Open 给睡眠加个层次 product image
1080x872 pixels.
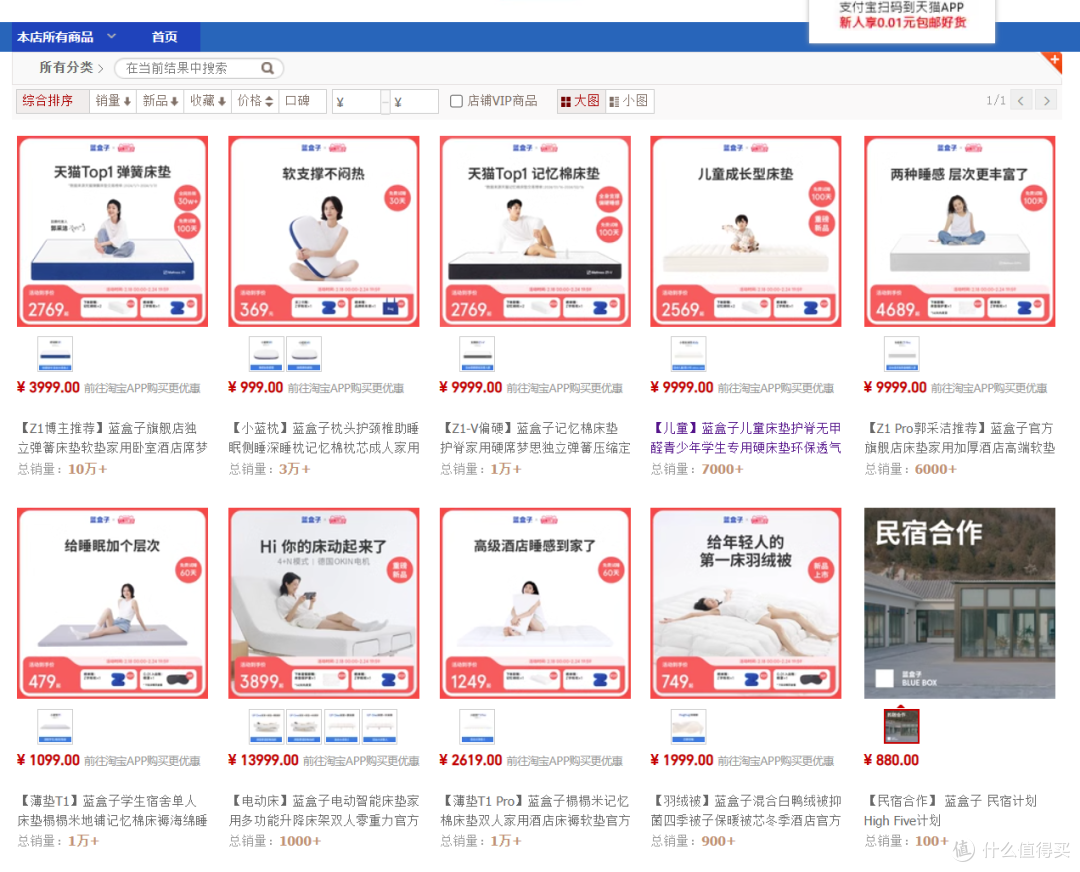pyautogui.click(x=112, y=603)
